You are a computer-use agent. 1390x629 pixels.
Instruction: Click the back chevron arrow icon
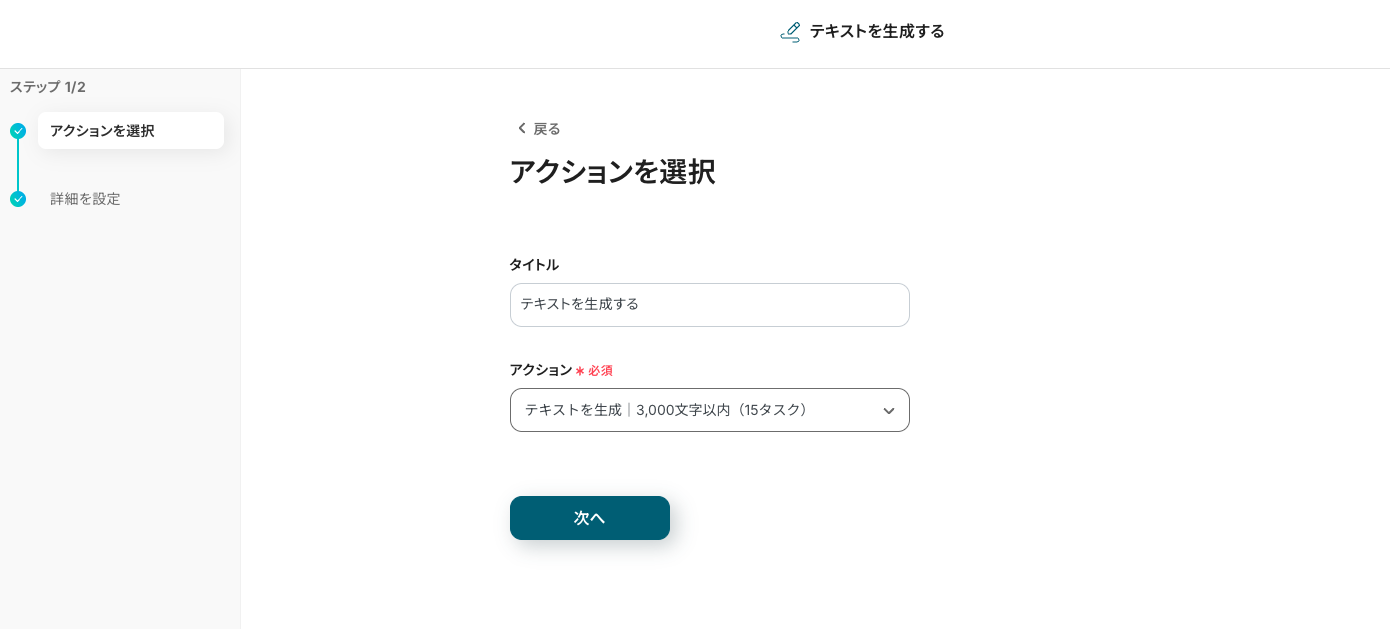click(x=521, y=129)
